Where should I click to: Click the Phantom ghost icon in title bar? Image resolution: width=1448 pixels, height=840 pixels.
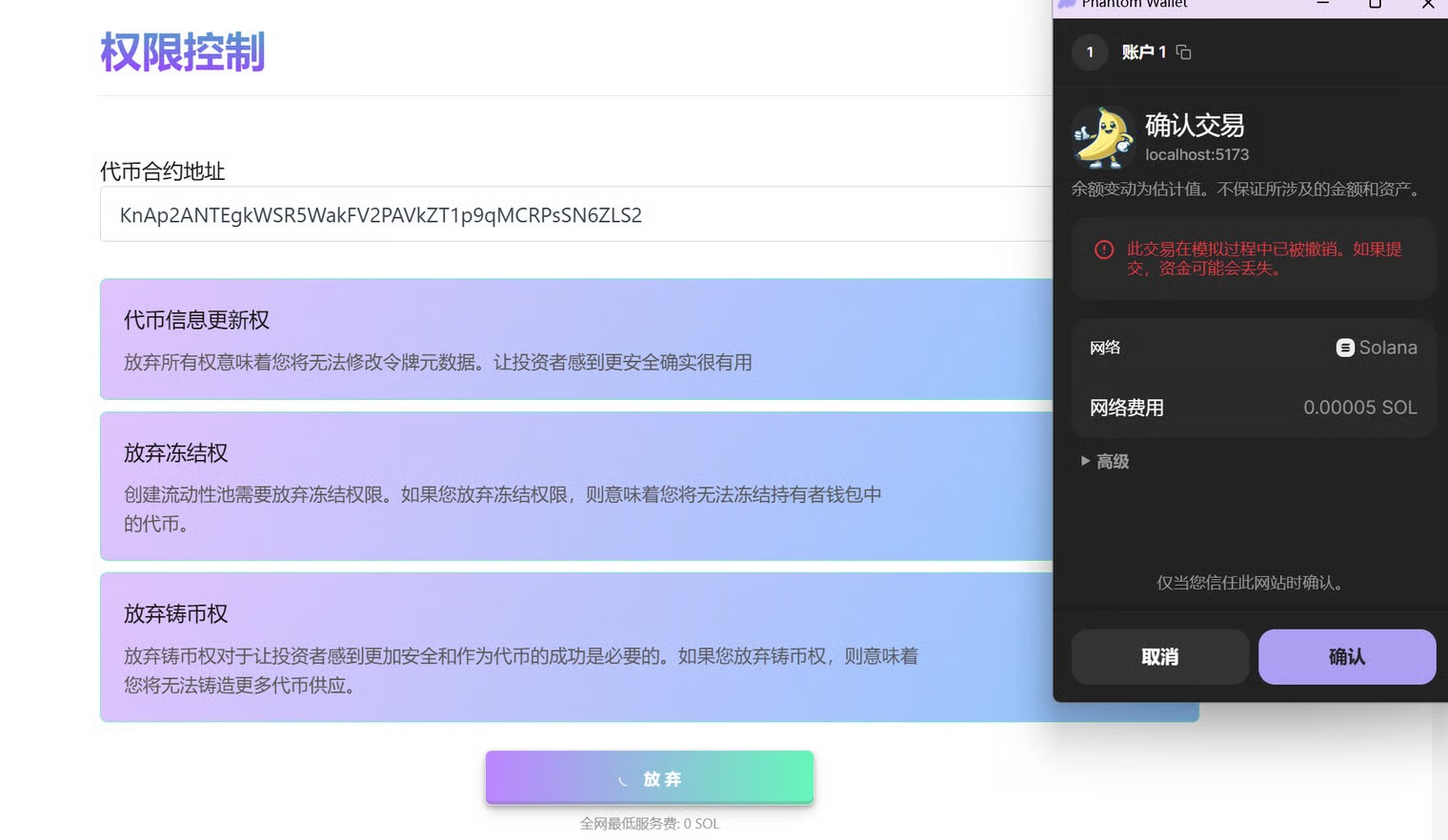pyautogui.click(x=1067, y=4)
